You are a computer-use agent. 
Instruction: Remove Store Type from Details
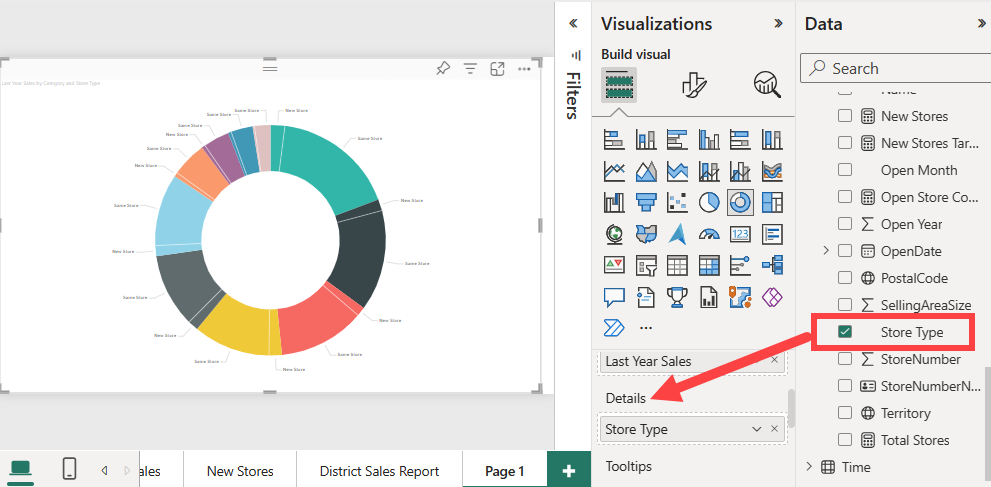point(774,429)
